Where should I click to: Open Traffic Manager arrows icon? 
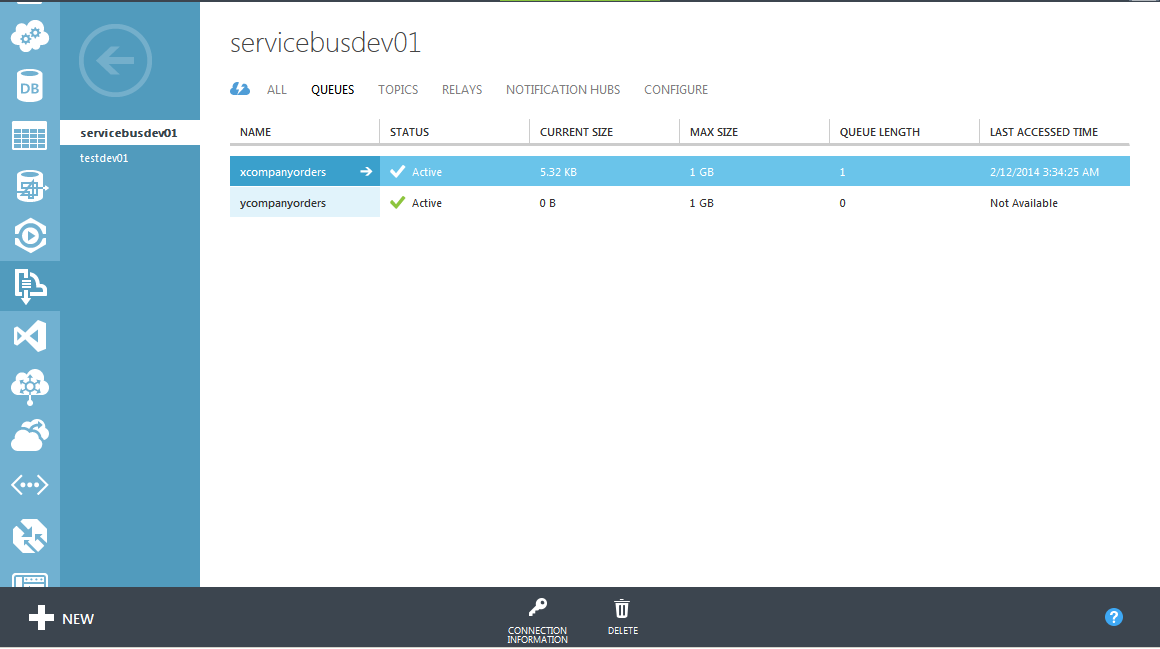click(30, 537)
